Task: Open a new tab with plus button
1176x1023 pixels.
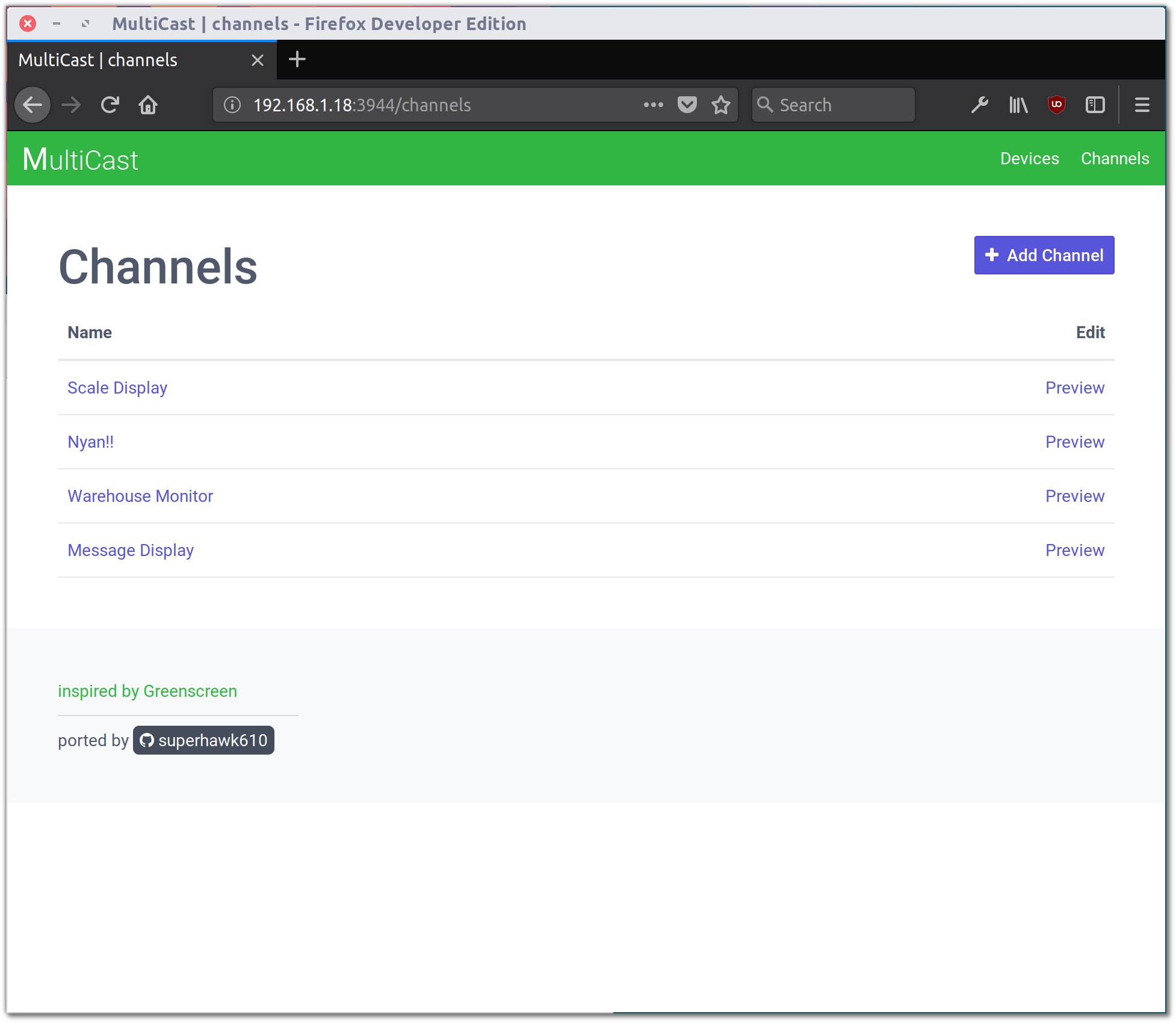Action: coord(297,59)
